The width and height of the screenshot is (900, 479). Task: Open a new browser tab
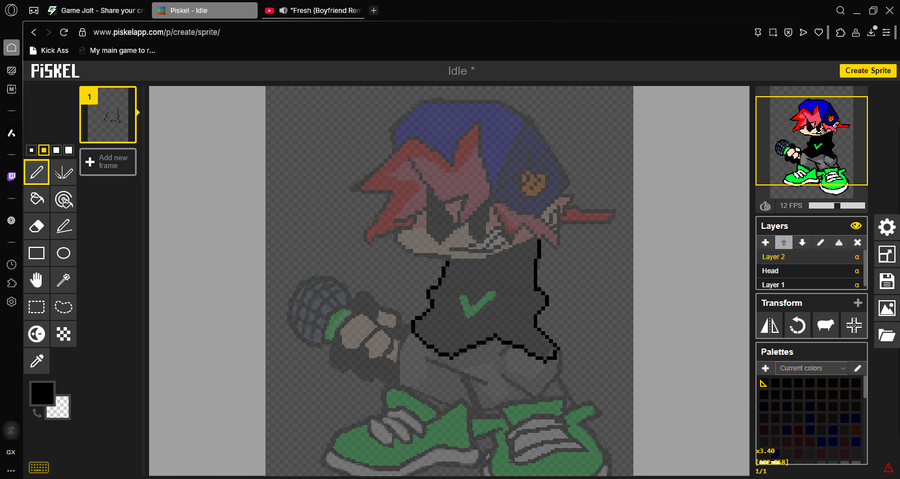(x=374, y=10)
